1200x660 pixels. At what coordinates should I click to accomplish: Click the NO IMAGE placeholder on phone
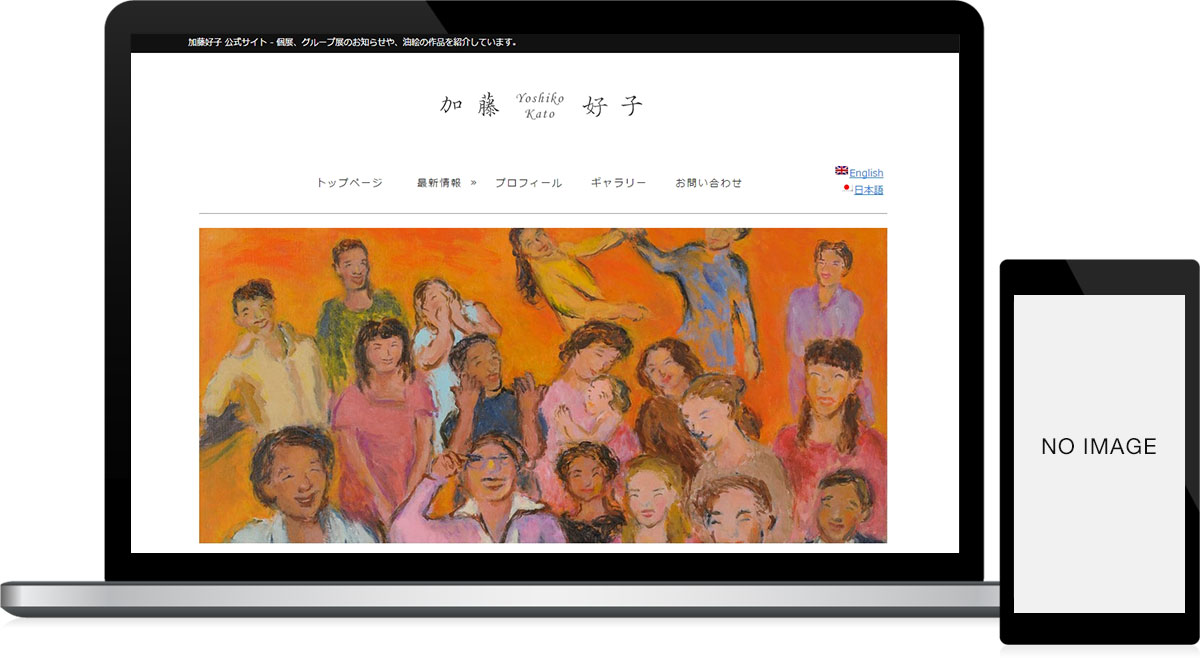pyautogui.click(x=1099, y=447)
